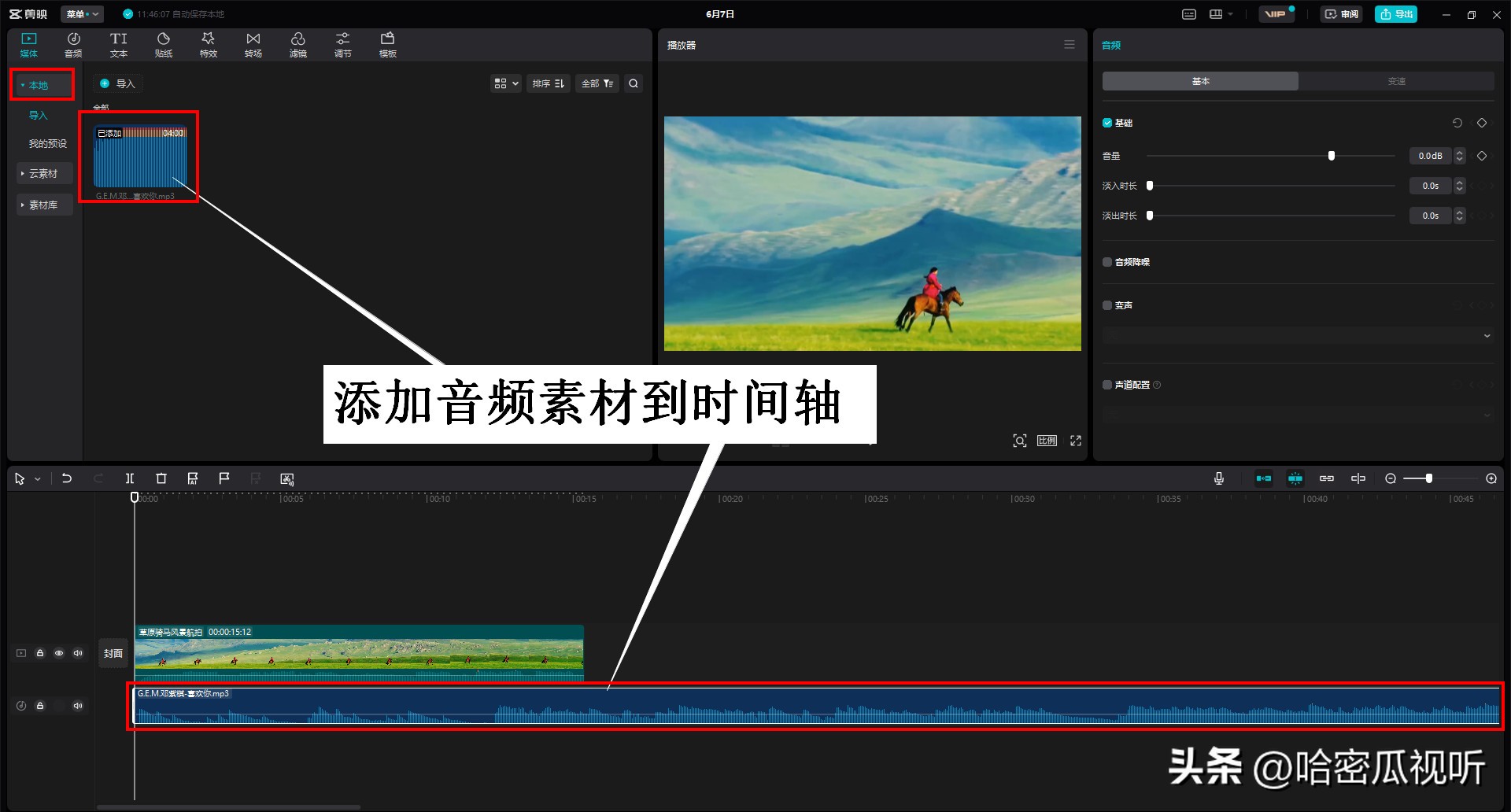Select the 我的预设 sidebar item
Viewport: 1511px width, 812px height.
48,143
